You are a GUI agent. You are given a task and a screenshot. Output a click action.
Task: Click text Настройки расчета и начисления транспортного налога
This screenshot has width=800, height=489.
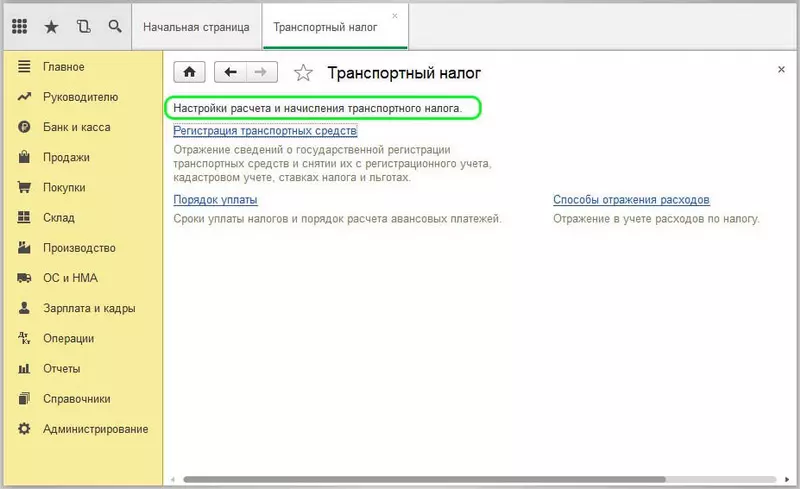click(x=317, y=108)
